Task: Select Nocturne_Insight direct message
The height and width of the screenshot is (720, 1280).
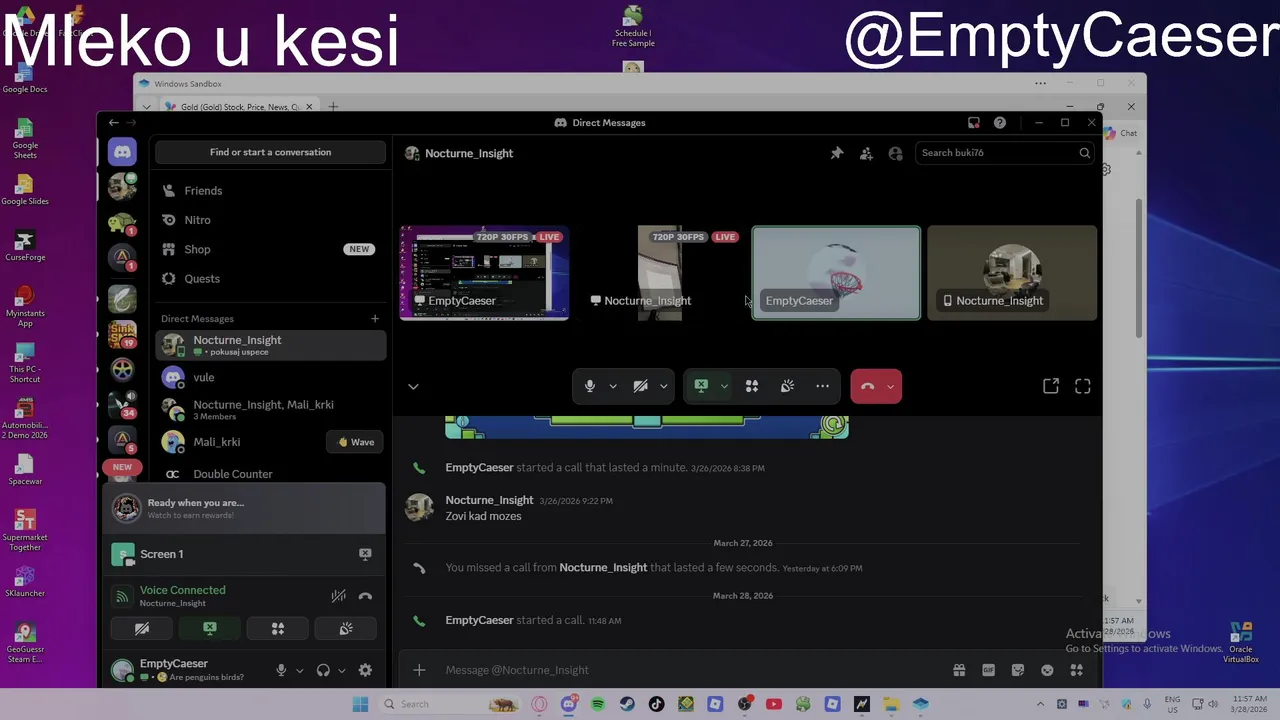Action: [x=270, y=345]
